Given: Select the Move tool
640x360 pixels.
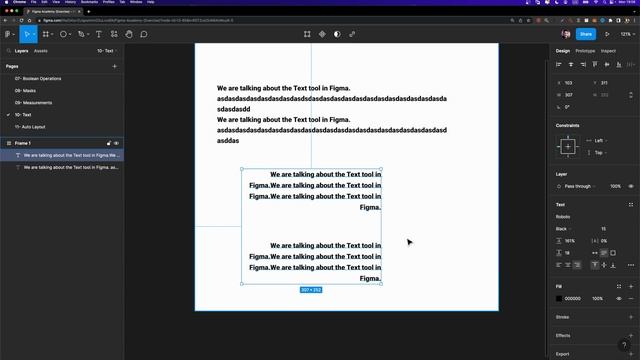Looking at the screenshot, I should coord(27,34).
